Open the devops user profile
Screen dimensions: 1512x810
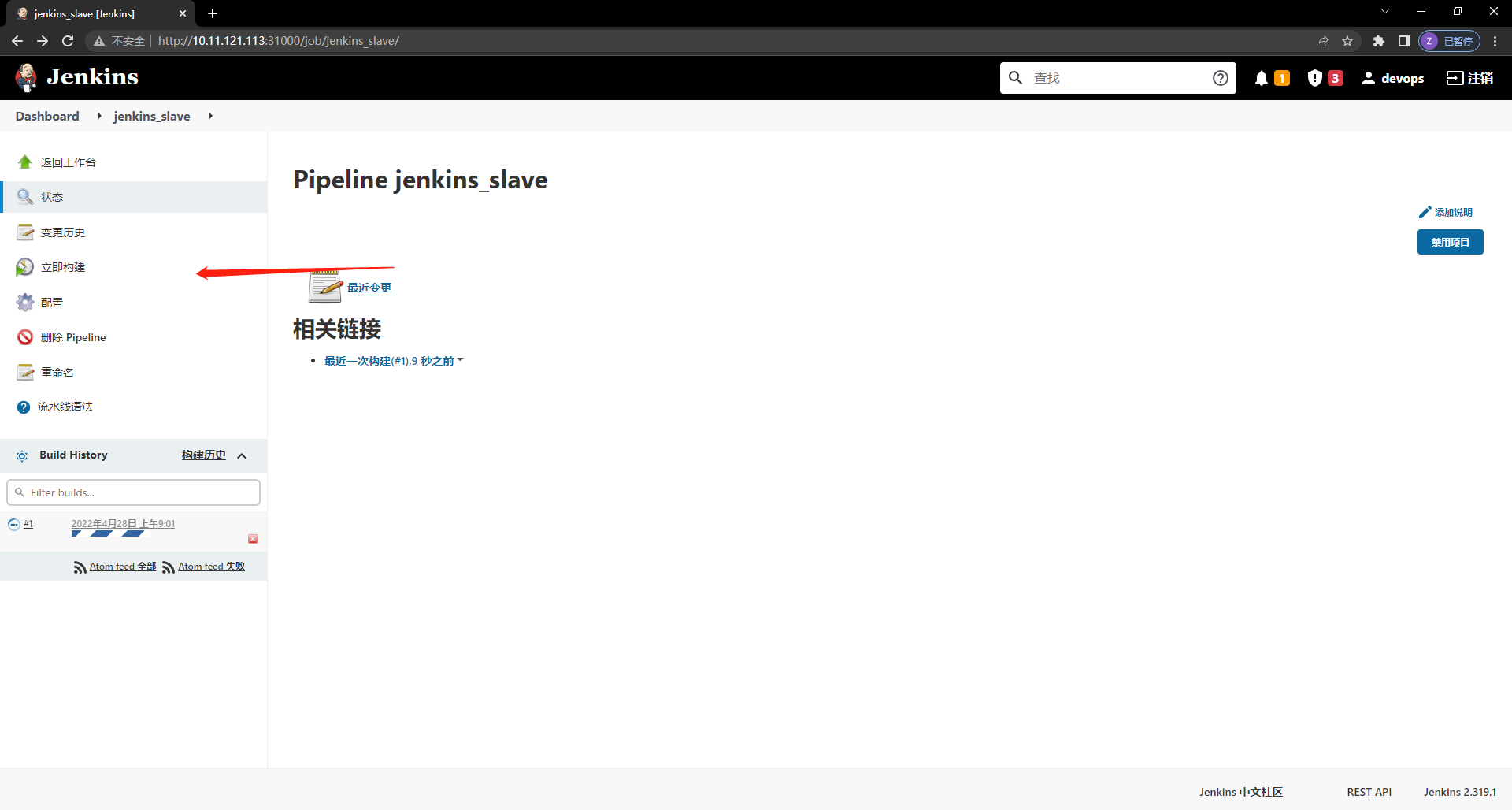pyautogui.click(x=1393, y=78)
